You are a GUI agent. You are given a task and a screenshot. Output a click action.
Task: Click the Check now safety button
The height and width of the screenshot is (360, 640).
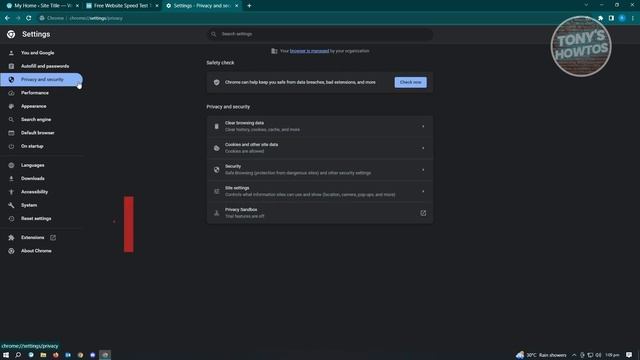point(410,82)
